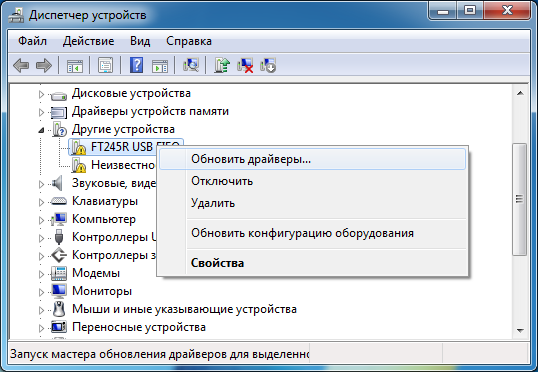Expand the Клавиатуры node
Screen dimensions: 538x372
[x=41, y=202]
